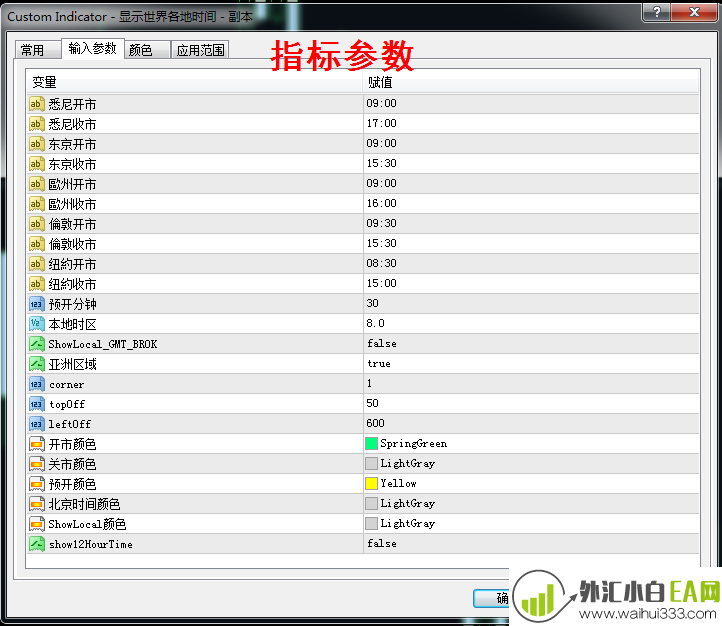
Task: Click the string icon beside 伦敦收市
Action: pos(36,244)
